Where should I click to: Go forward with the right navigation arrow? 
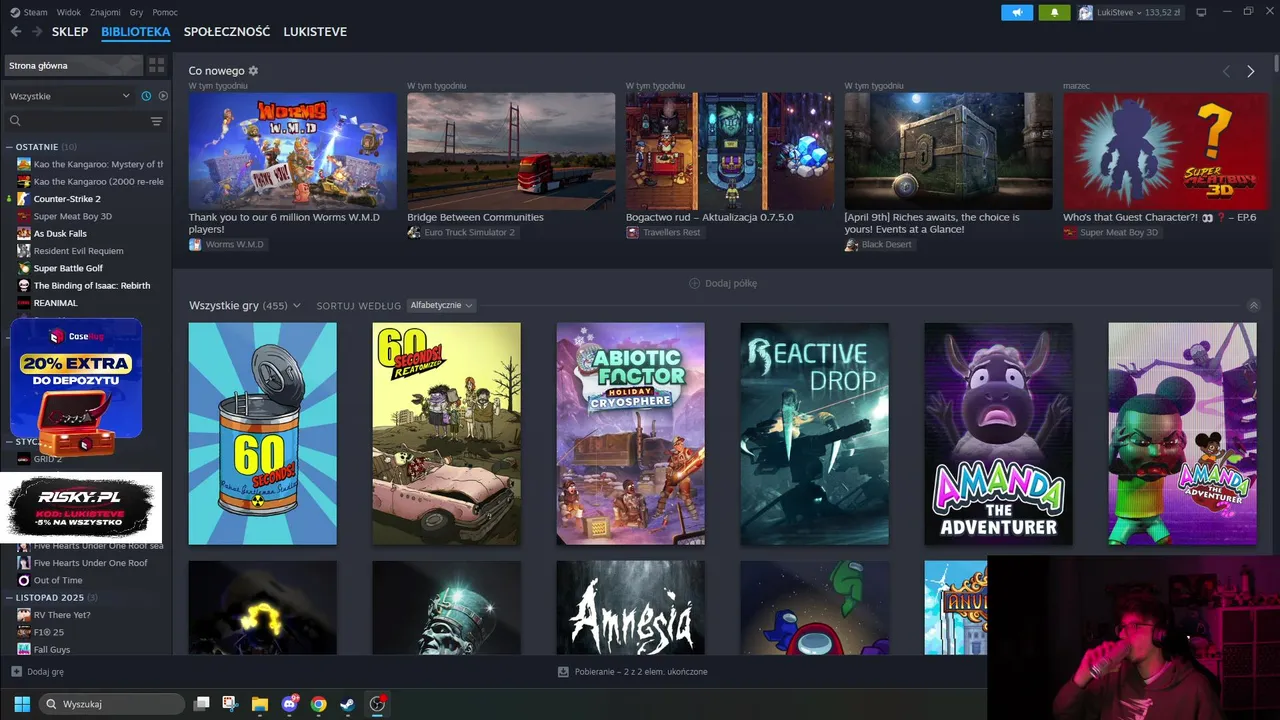[x=37, y=32]
